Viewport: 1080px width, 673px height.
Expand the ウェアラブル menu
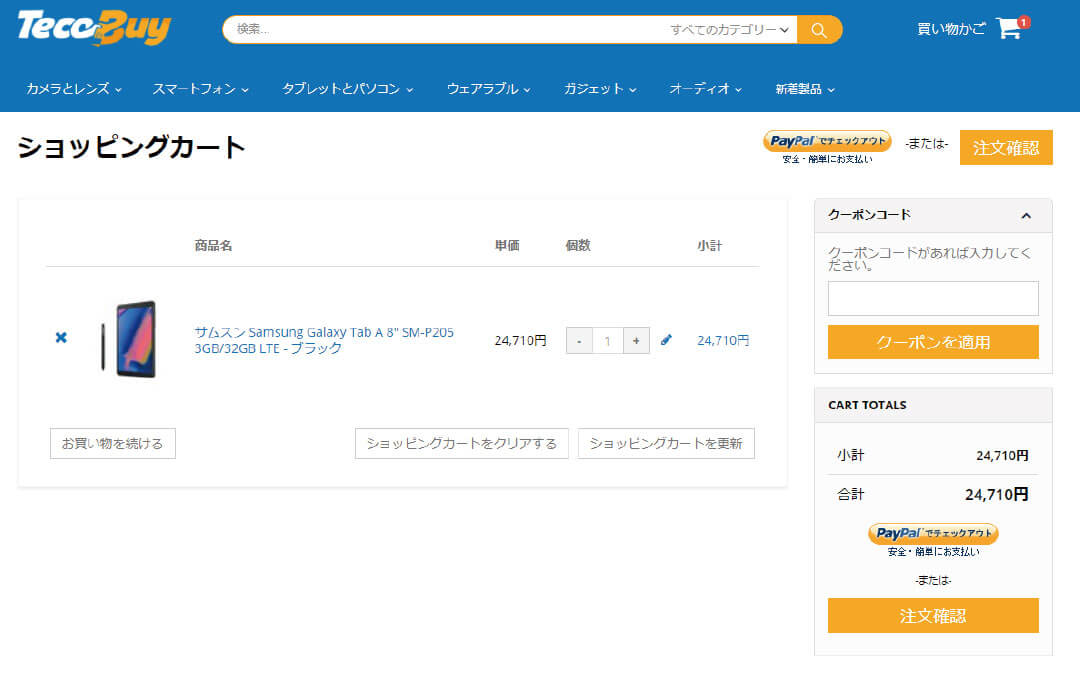point(488,89)
